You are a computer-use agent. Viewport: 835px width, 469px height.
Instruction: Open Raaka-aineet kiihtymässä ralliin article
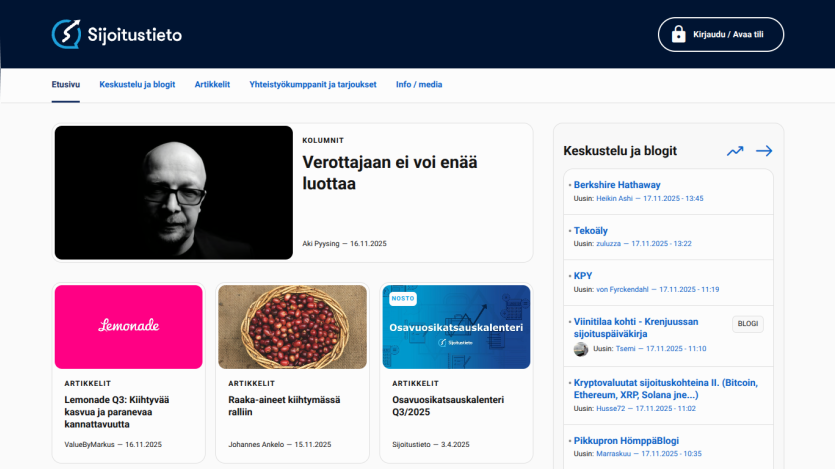pos(284,406)
